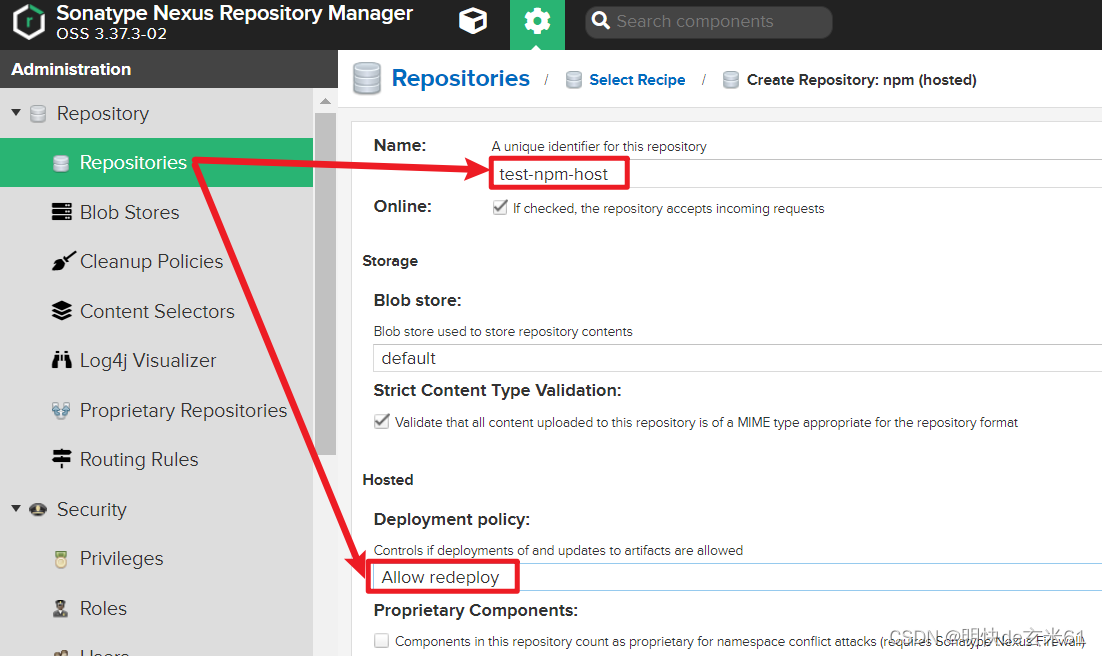The height and width of the screenshot is (656, 1102).
Task: Focus the Search components field
Action: 708,22
